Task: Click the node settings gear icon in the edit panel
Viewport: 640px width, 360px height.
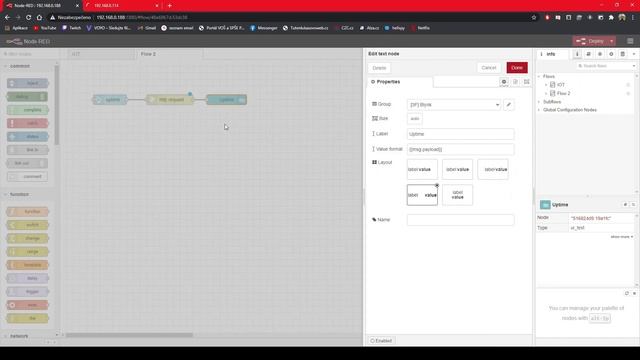Action: (x=504, y=82)
